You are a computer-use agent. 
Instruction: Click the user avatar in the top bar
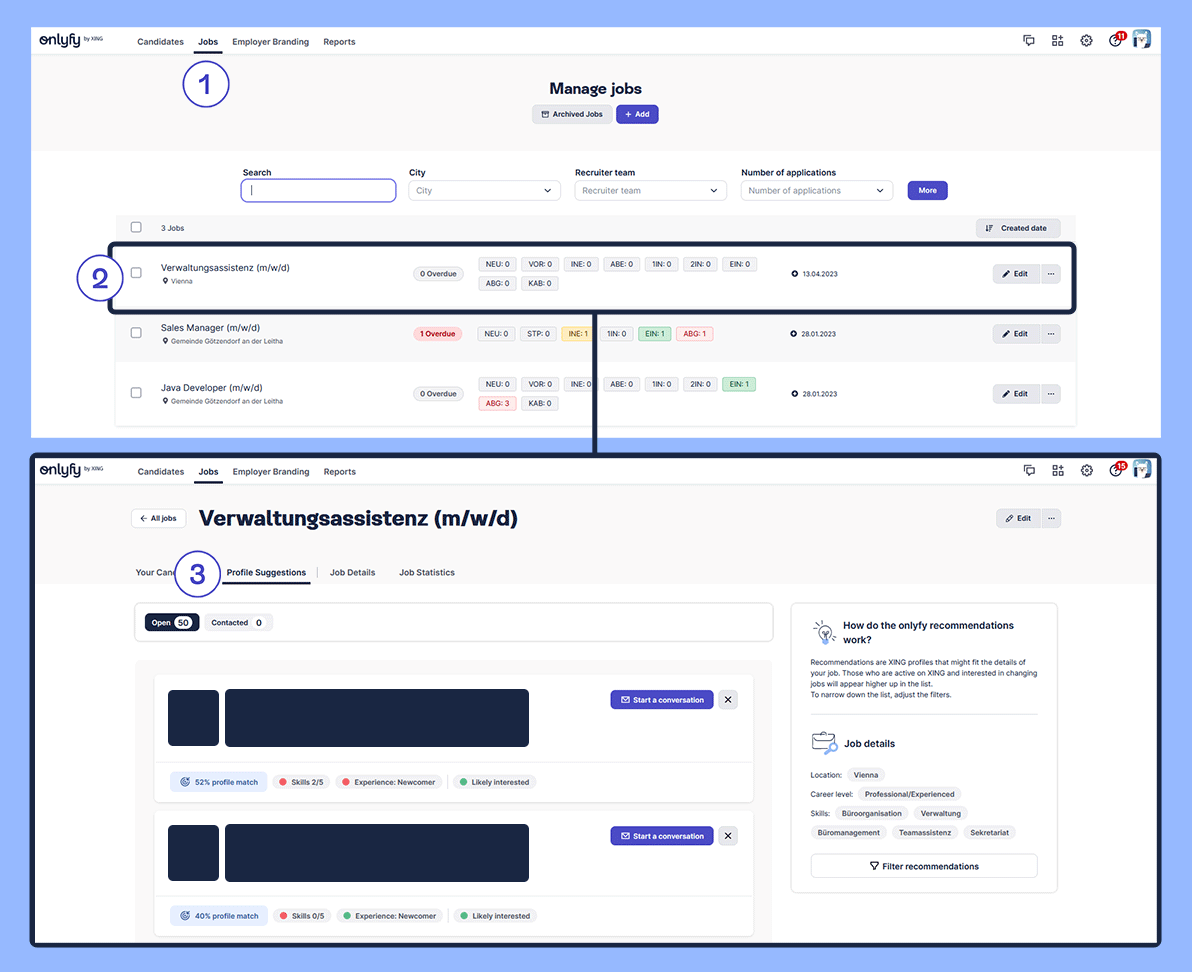tap(1142, 39)
